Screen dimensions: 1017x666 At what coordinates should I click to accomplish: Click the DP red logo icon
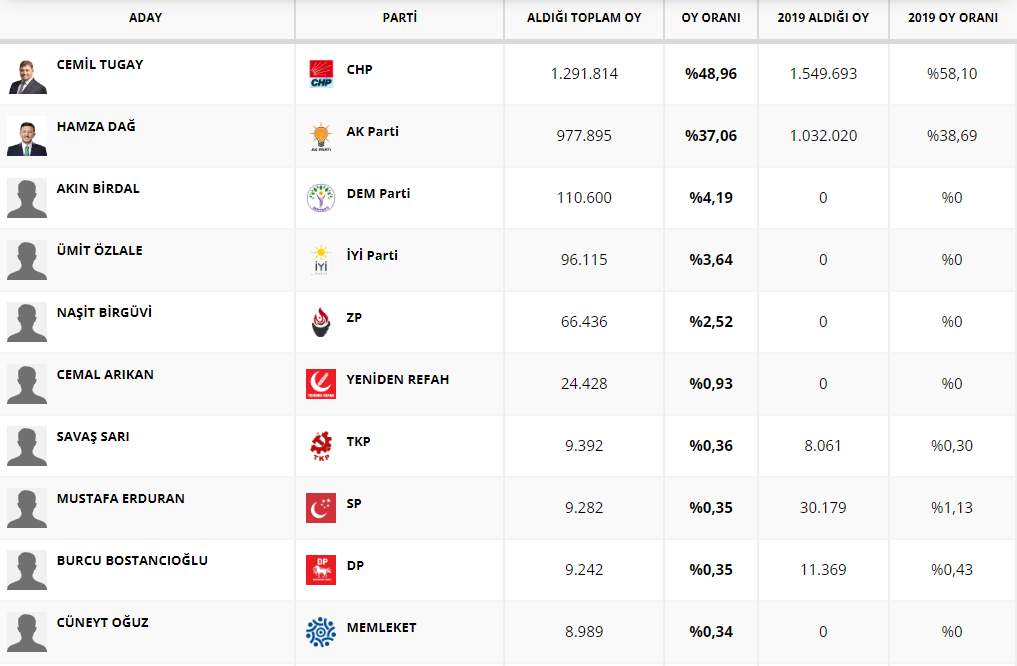click(x=321, y=570)
